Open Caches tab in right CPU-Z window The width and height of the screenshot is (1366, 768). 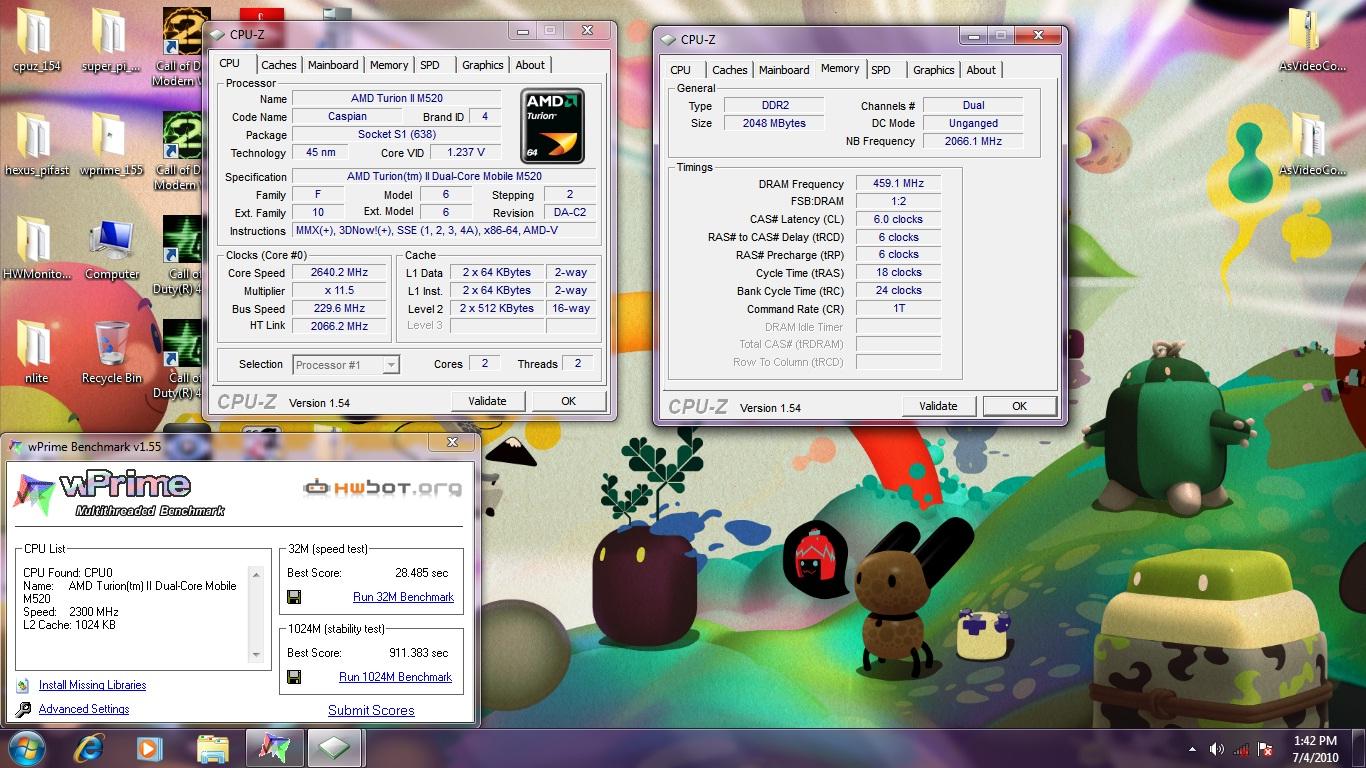730,70
